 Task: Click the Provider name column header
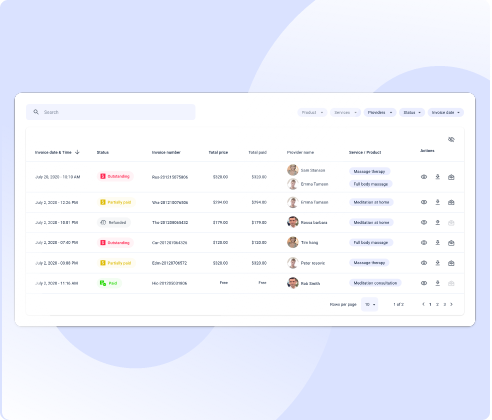click(x=300, y=152)
